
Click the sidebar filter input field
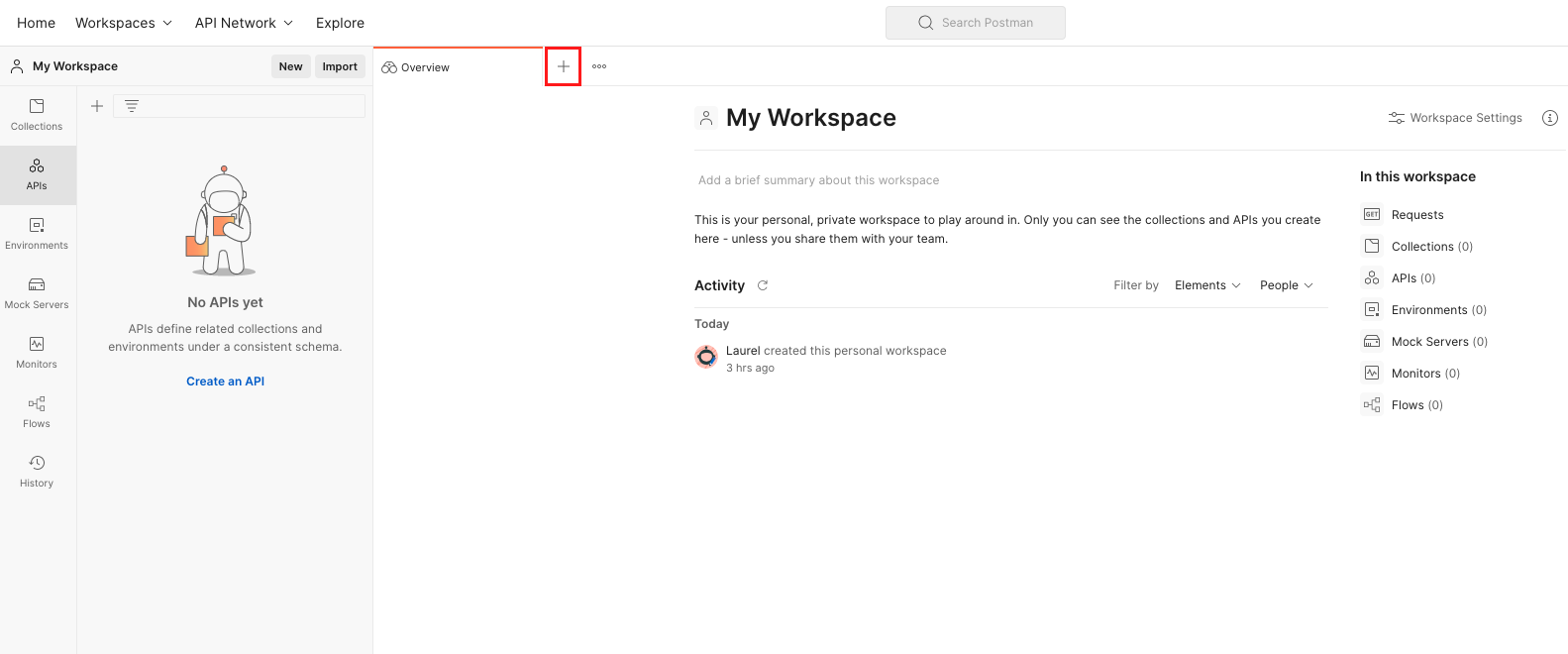(x=240, y=106)
